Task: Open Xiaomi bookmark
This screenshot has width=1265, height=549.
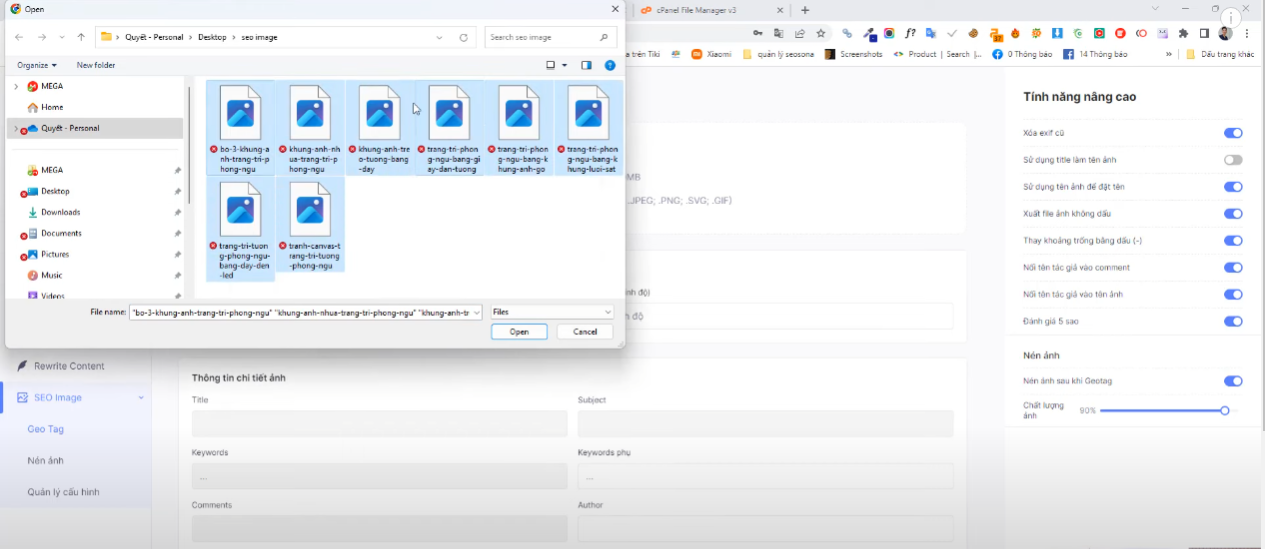Action: tap(711, 54)
